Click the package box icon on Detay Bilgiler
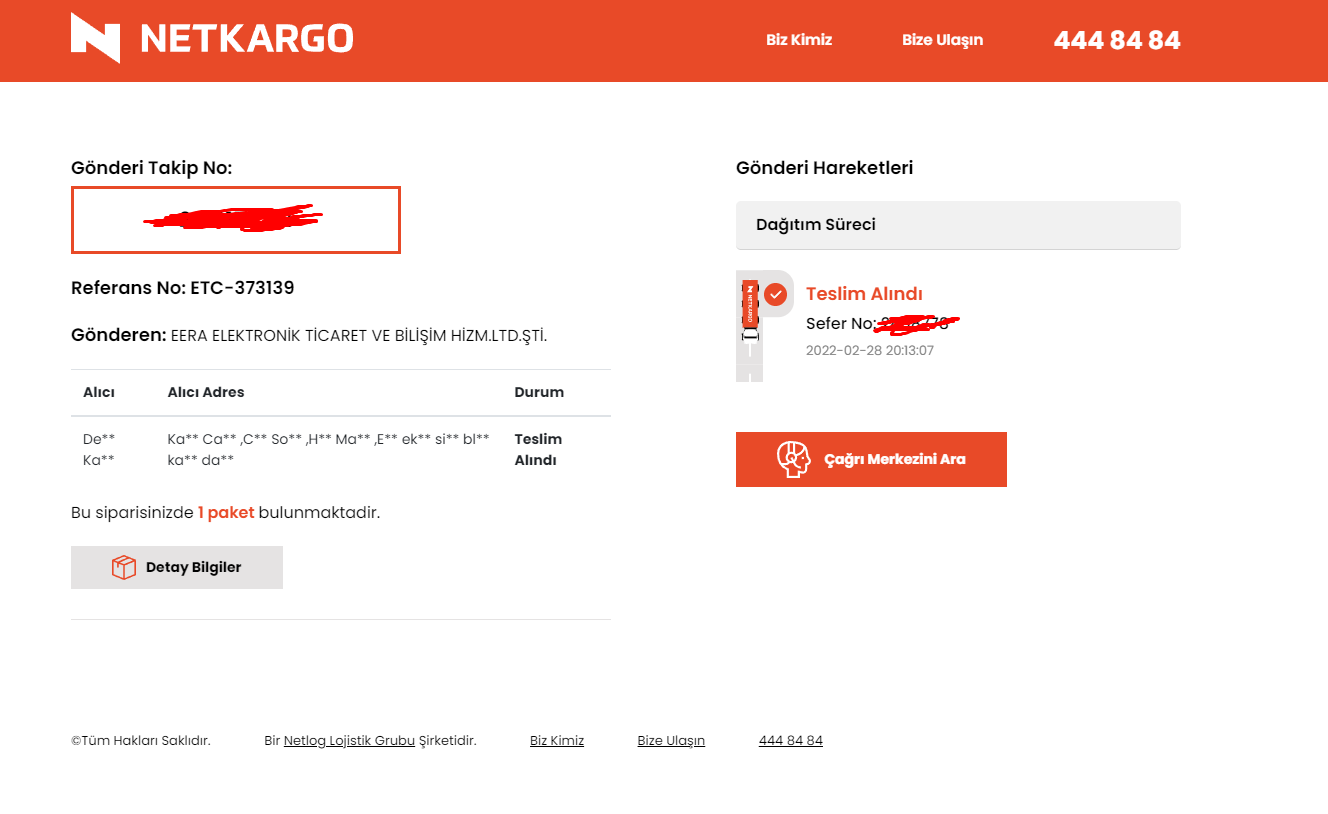1328x814 pixels. [x=123, y=567]
